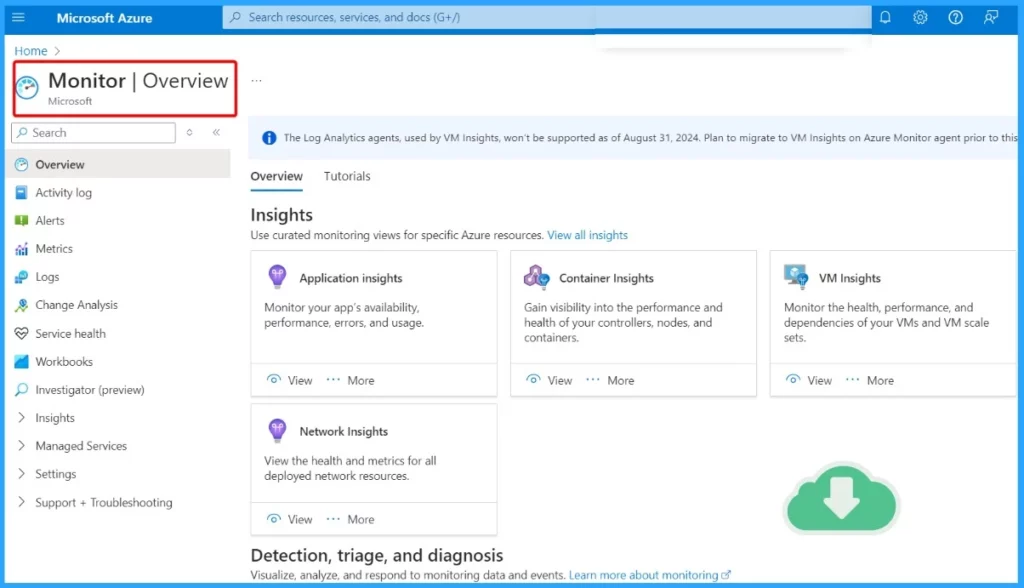The image size is (1024, 588).
Task: Click the search magnifier in top bar
Action: coord(236,17)
